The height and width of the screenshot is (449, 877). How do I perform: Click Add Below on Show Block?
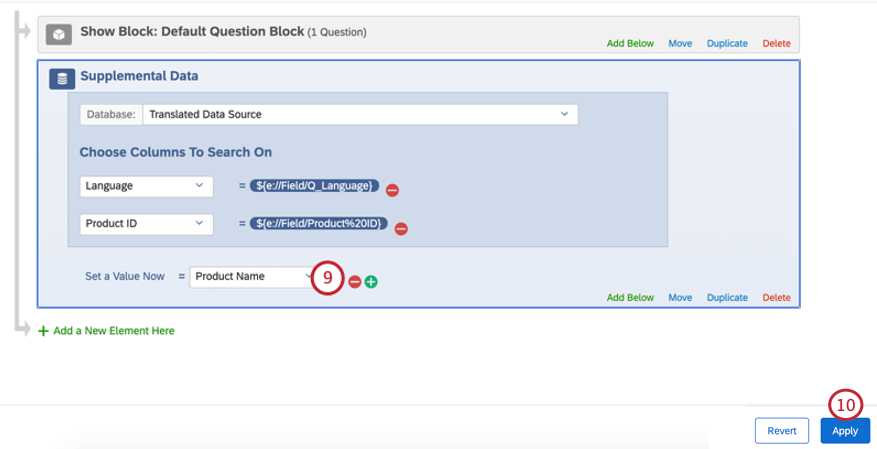coord(630,44)
